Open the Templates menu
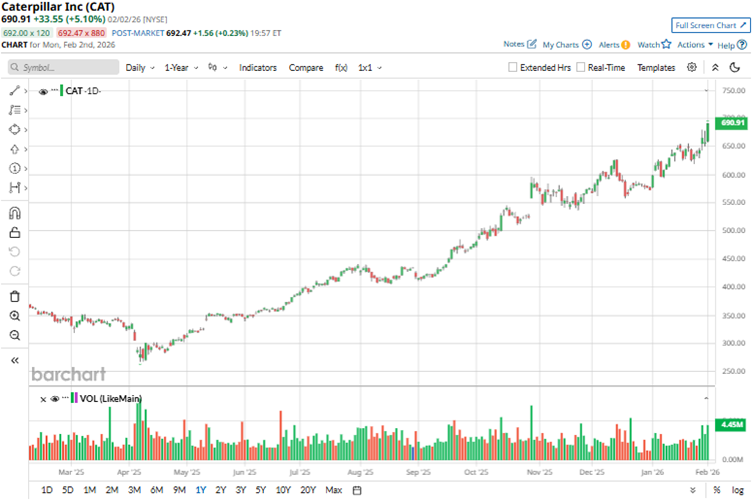The width and height of the screenshot is (752, 500). point(656,68)
